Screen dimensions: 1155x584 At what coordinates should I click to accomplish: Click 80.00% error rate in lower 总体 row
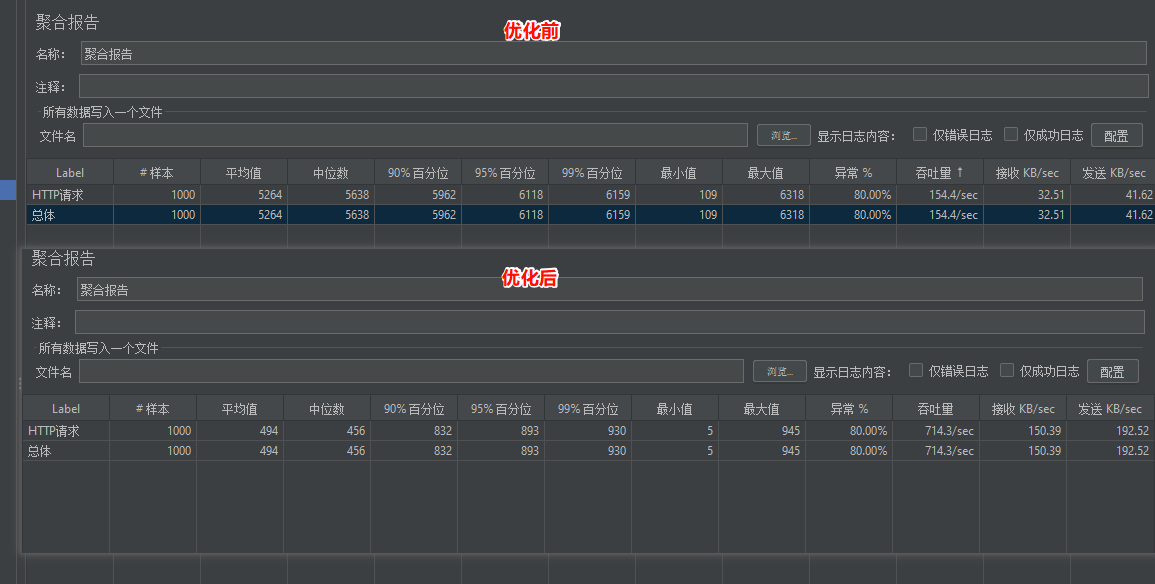(868, 451)
